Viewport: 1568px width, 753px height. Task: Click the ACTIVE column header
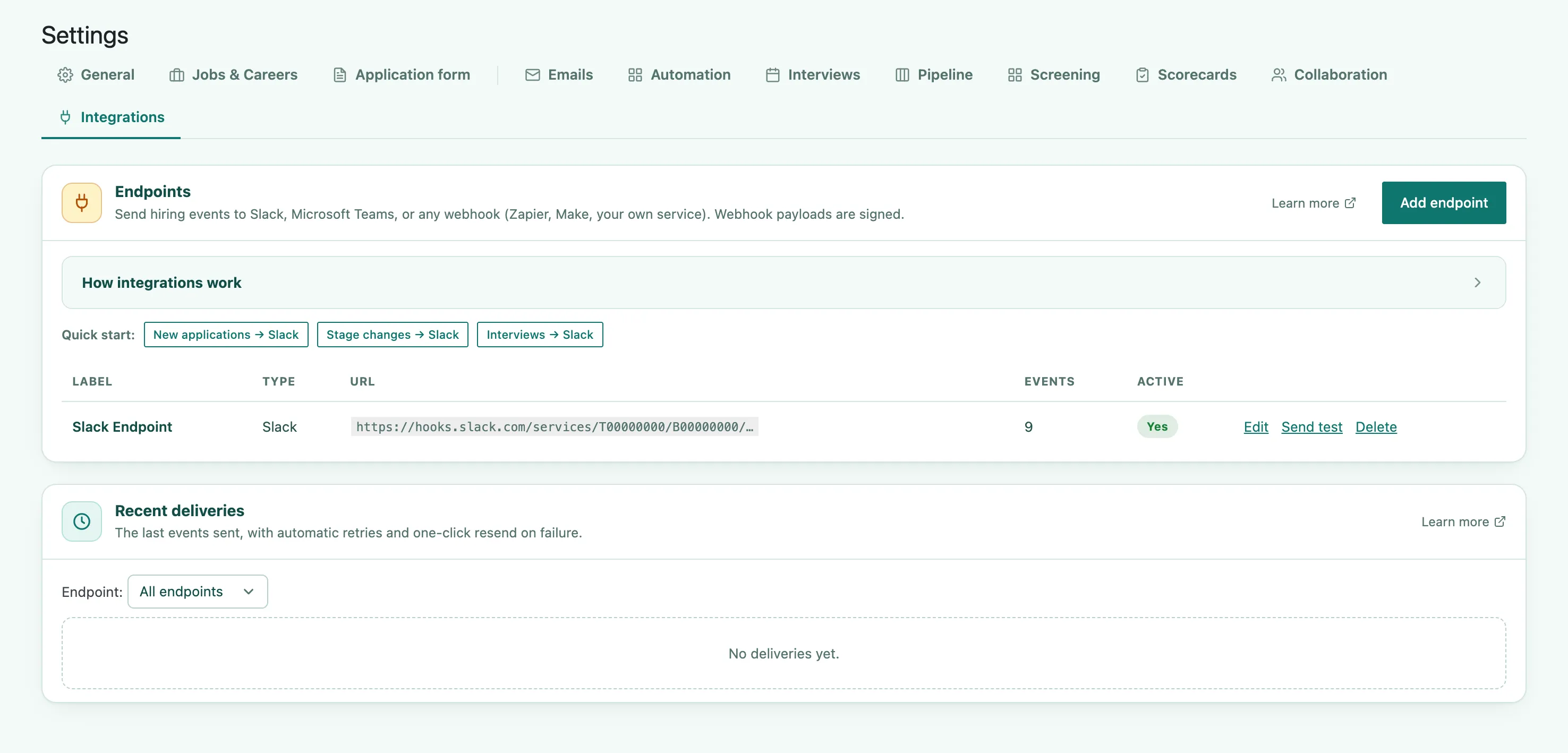(1160, 381)
